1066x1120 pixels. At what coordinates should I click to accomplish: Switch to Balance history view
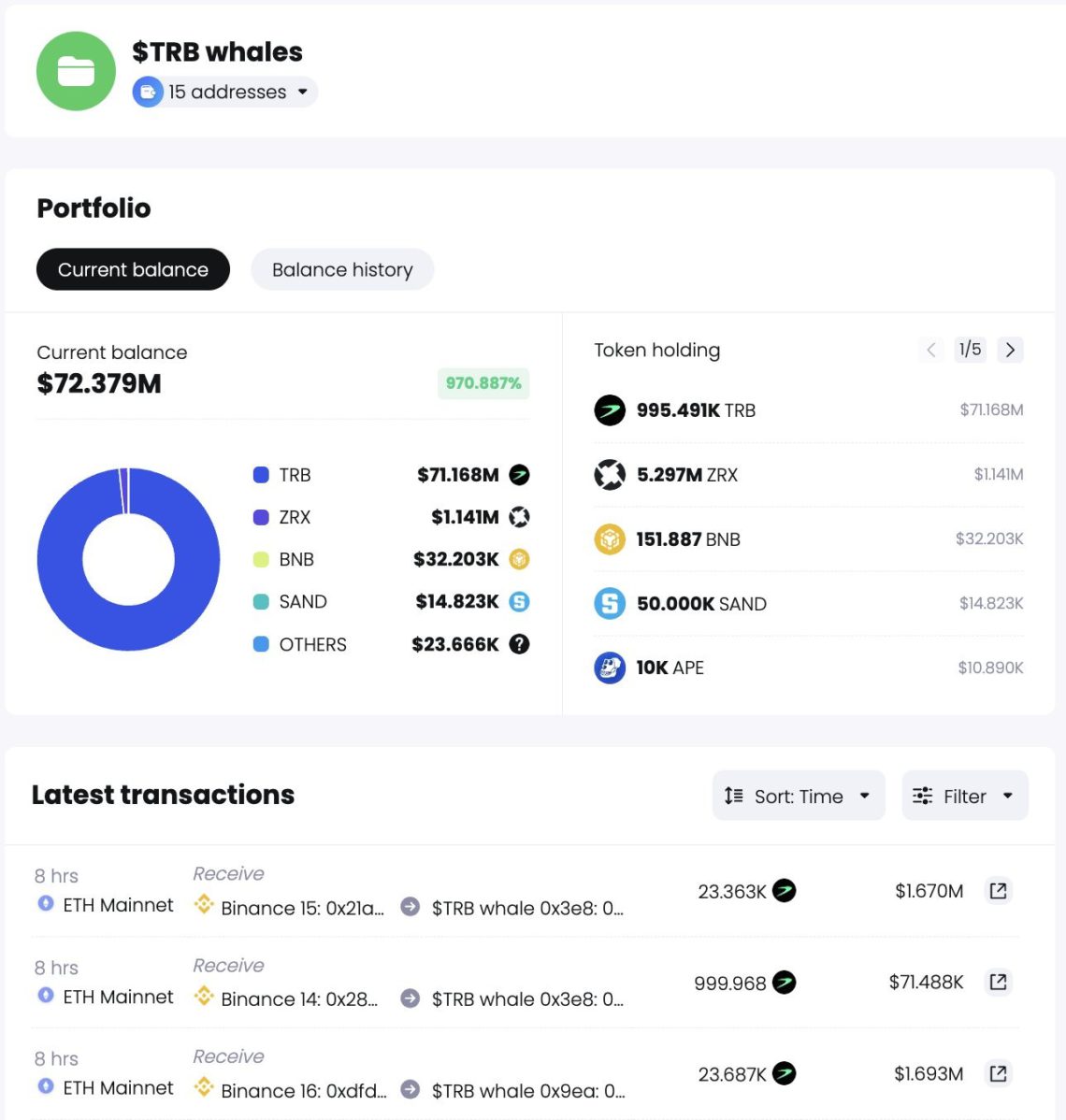[x=342, y=269]
